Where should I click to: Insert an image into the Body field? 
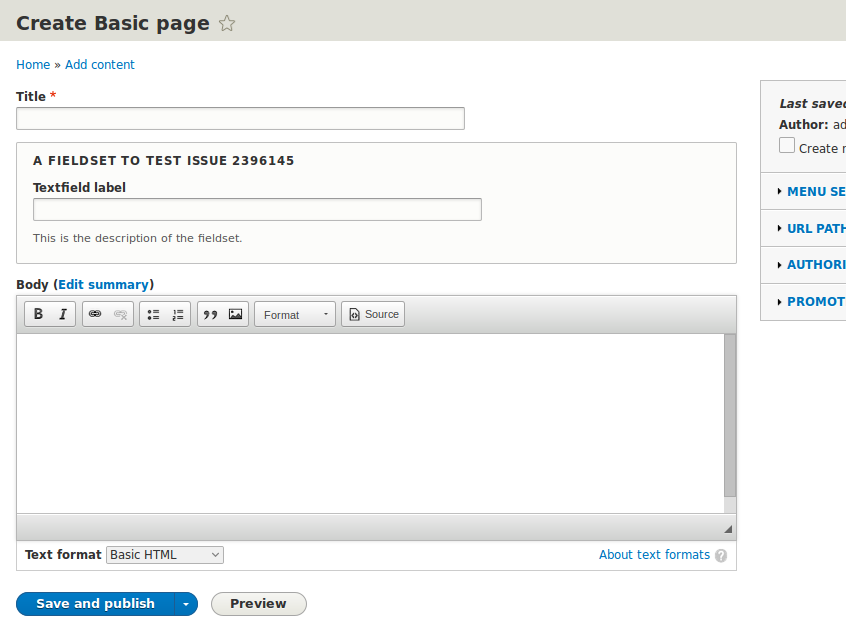click(234, 313)
